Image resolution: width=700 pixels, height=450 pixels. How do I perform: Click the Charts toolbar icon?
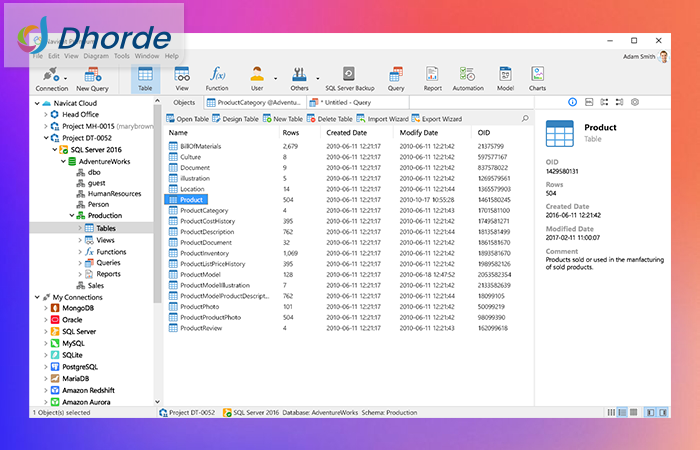coord(537,76)
